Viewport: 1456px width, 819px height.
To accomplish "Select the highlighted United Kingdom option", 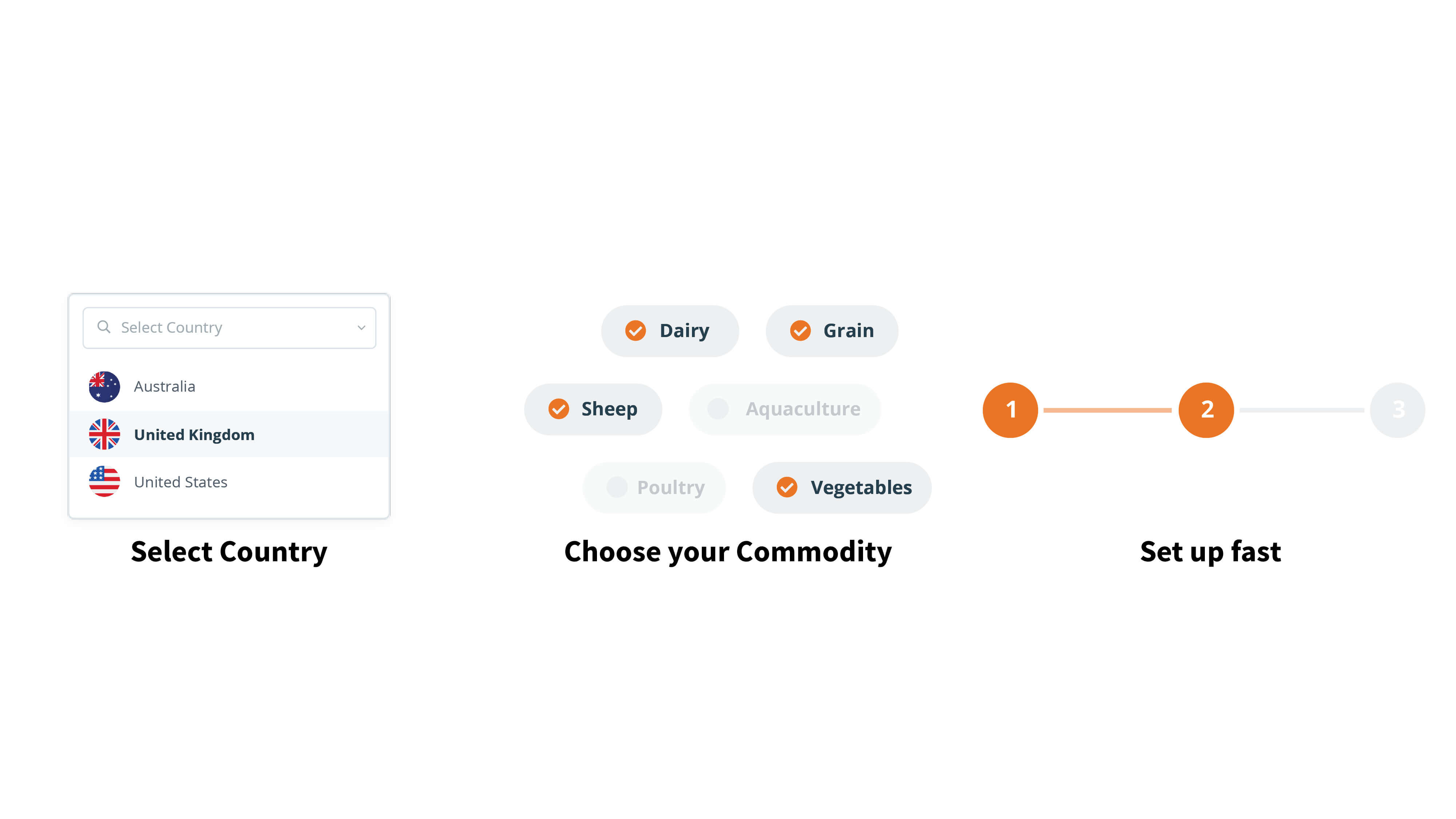I will [x=194, y=435].
